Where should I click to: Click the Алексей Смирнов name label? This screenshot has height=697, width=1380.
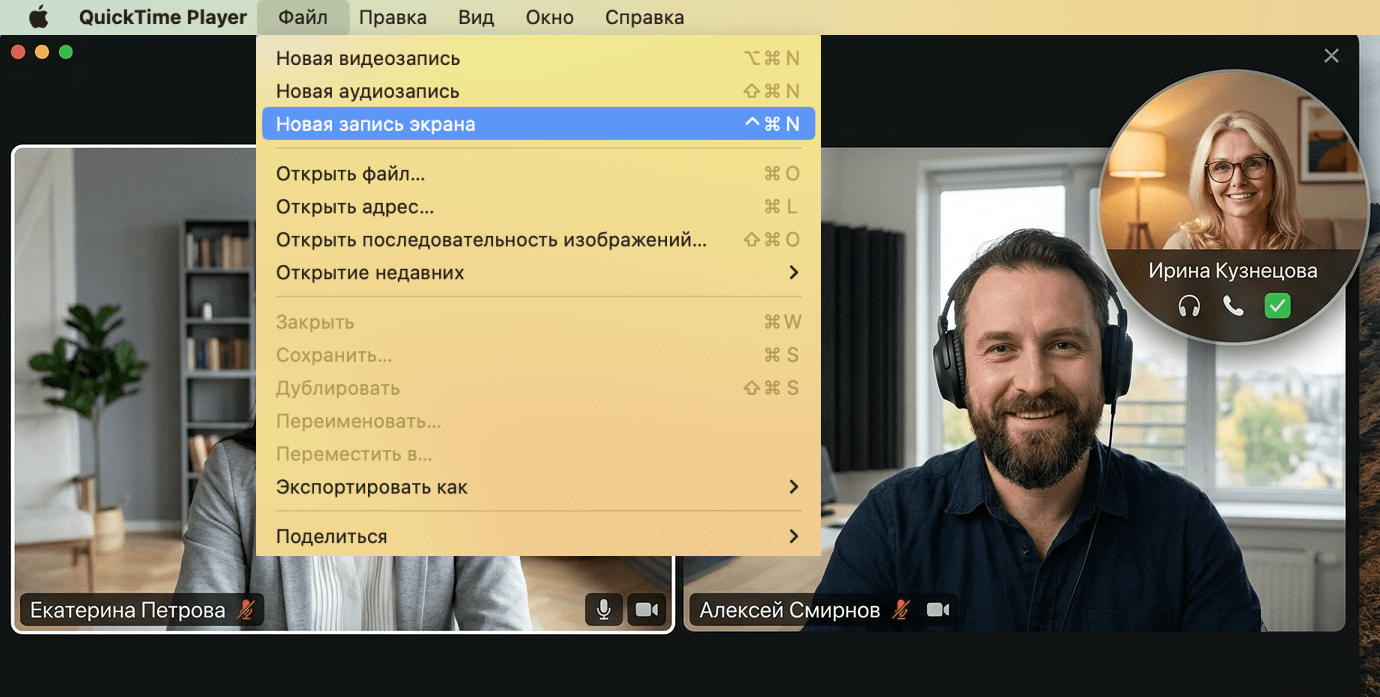[790, 610]
